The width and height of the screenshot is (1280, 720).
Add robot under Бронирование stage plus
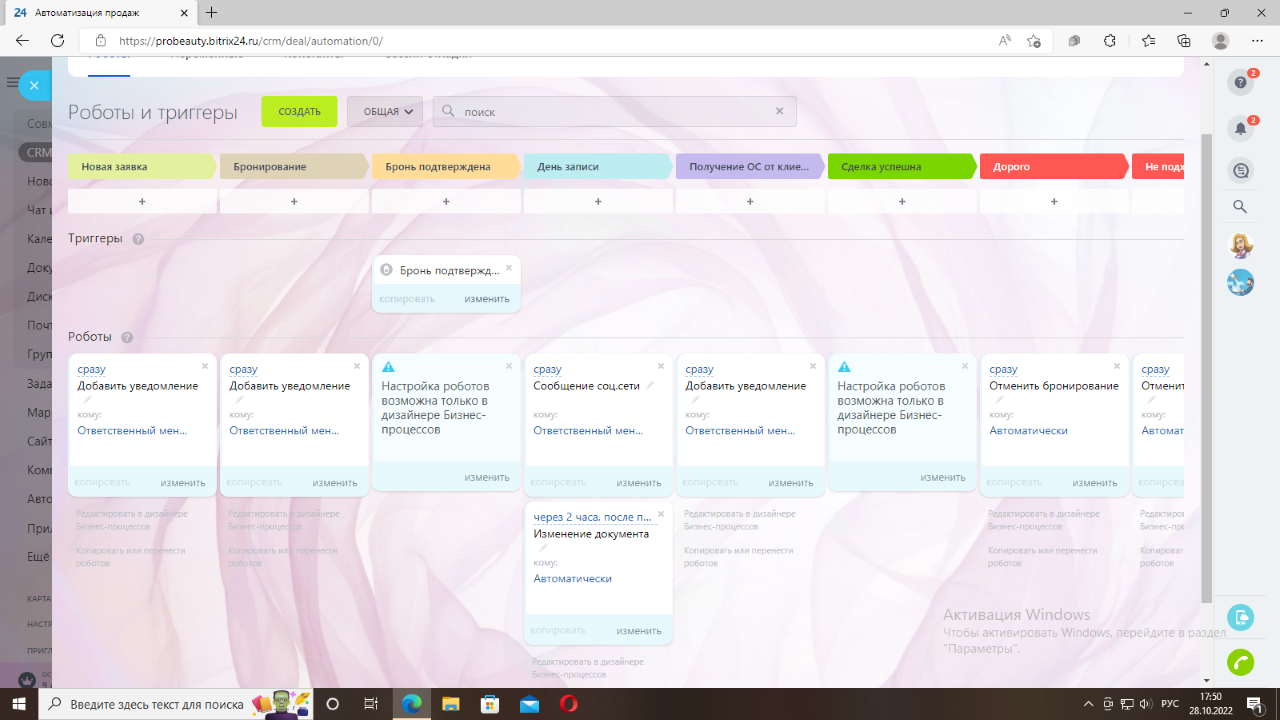[x=294, y=201]
